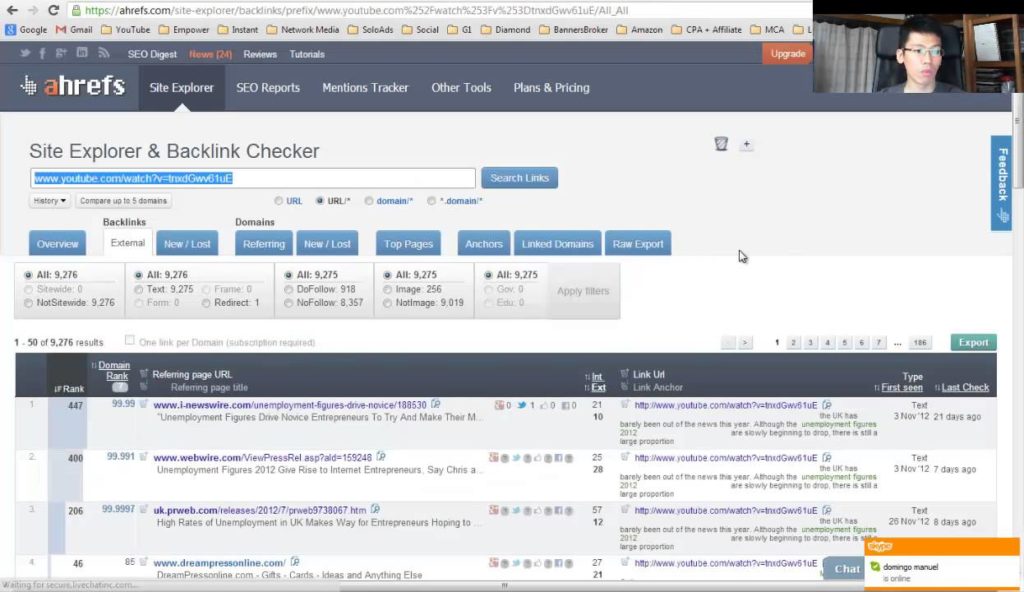Screen dimensions: 1024x592
Task: Open the Google Plus icon in top bar
Action: click(61, 54)
